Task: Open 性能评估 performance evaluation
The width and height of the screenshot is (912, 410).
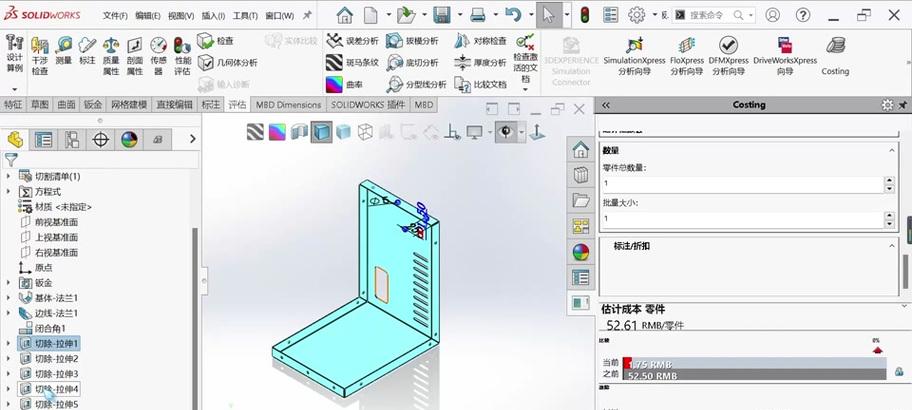Action: [182, 56]
